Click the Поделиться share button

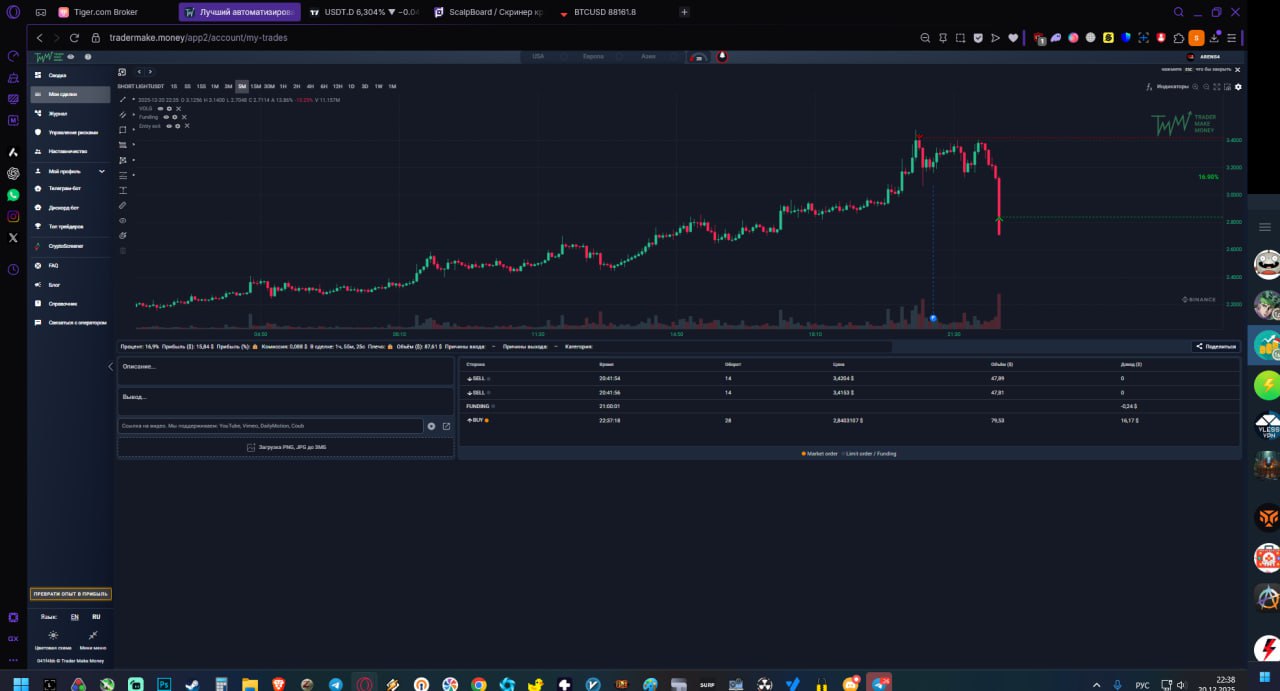click(x=1216, y=346)
